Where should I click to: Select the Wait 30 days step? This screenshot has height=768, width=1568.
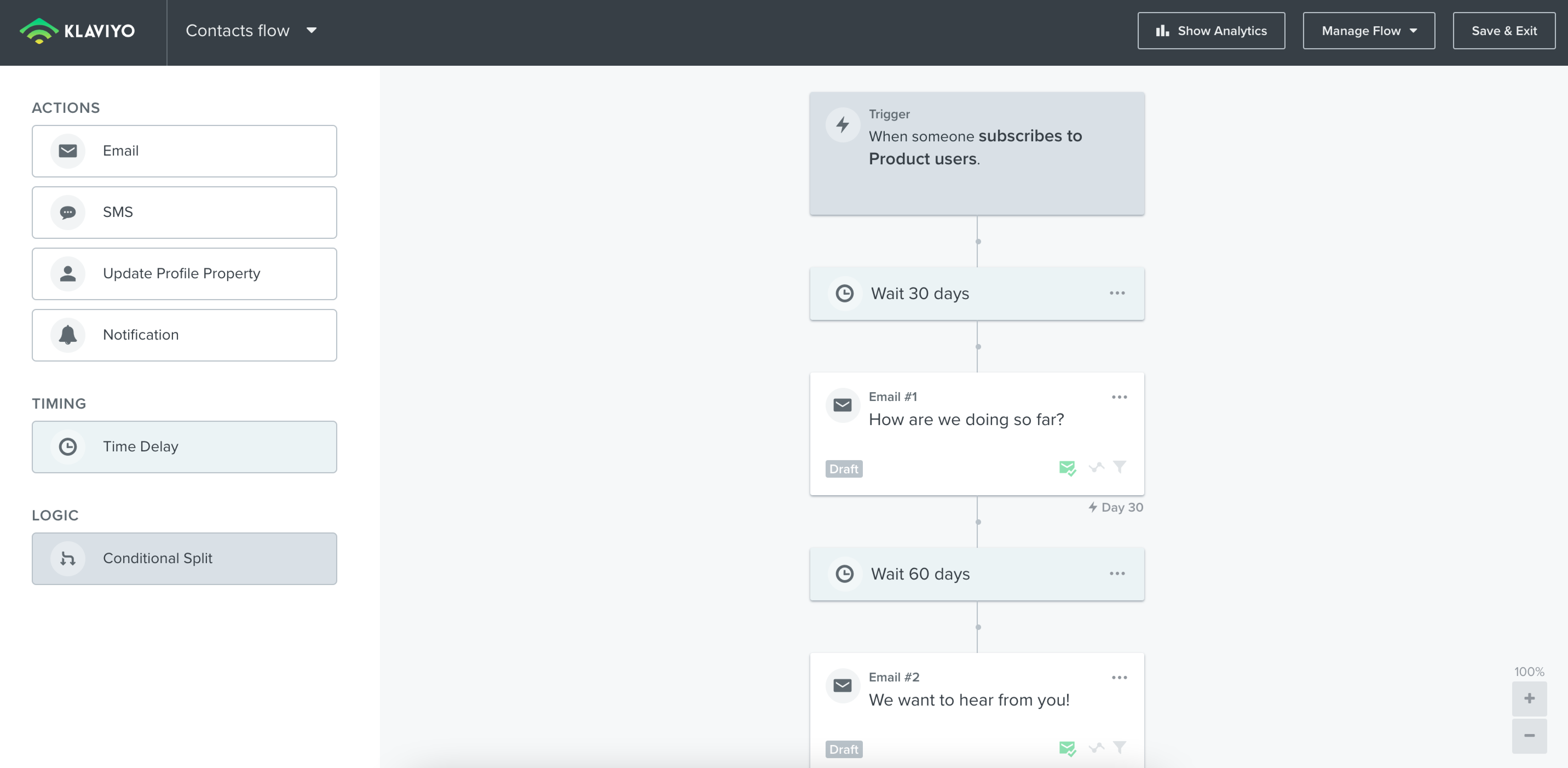coord(977,294)
